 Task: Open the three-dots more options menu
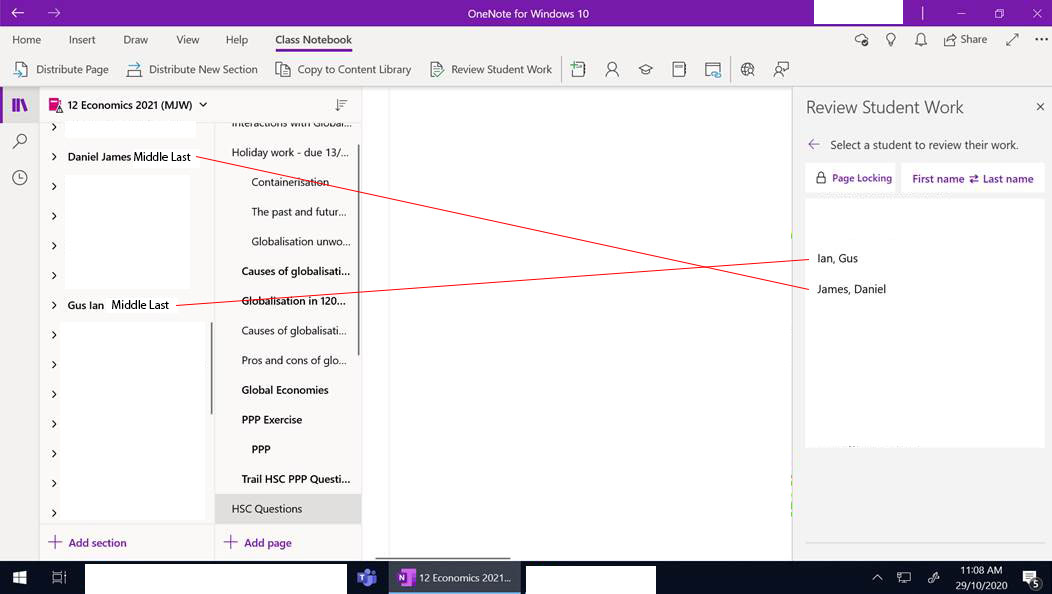tap(1041, 40)
